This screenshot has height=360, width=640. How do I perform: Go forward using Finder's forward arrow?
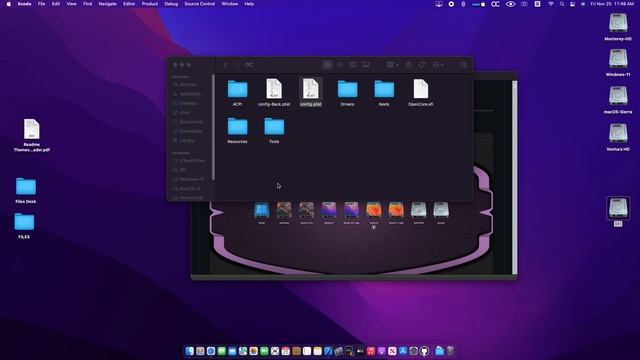coord(237,64)
